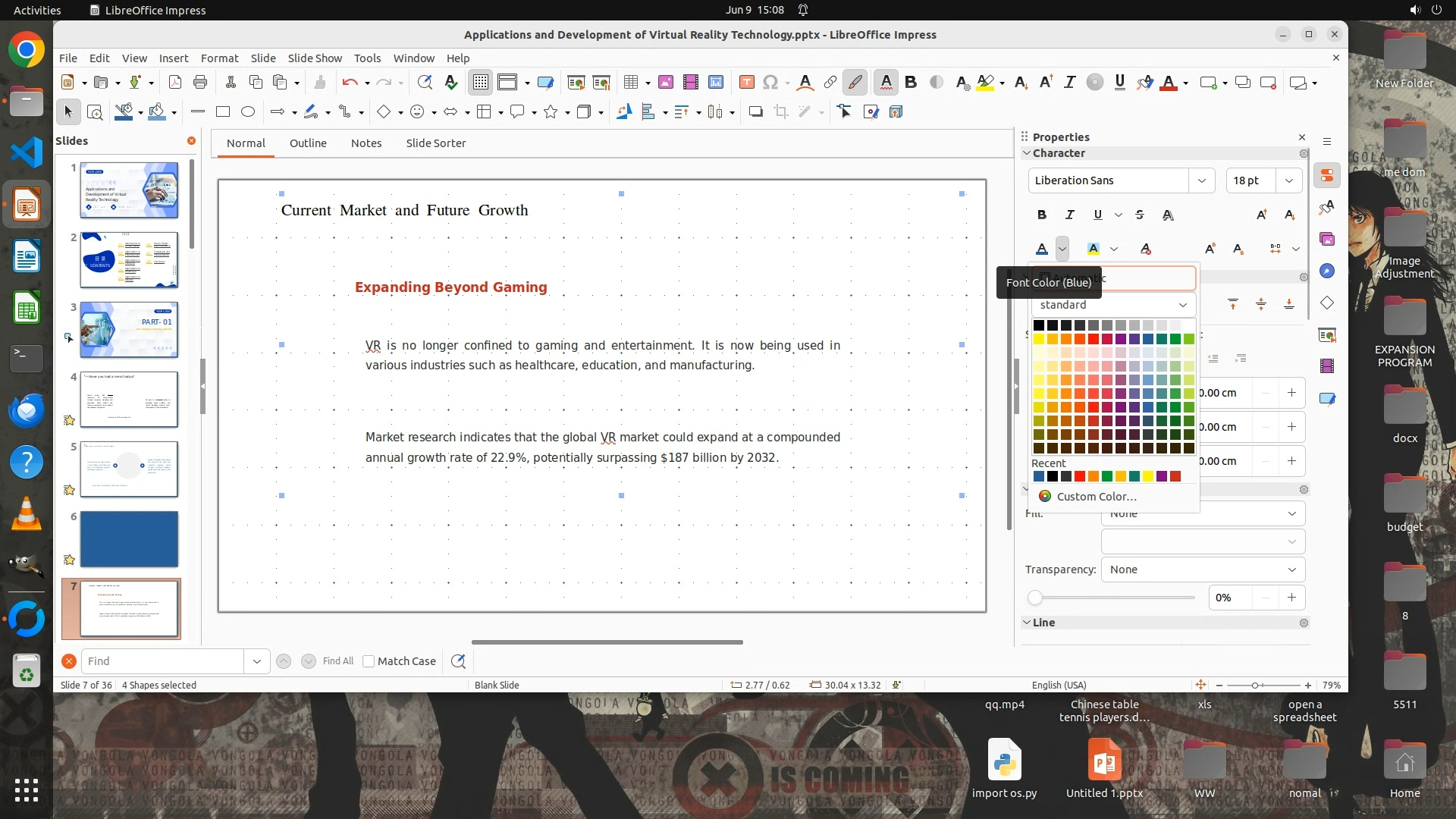The height and width of the screenshot is (819, 1456).
Task: Select the Ellipse shape tool
Action: click(x=247, y=112)
